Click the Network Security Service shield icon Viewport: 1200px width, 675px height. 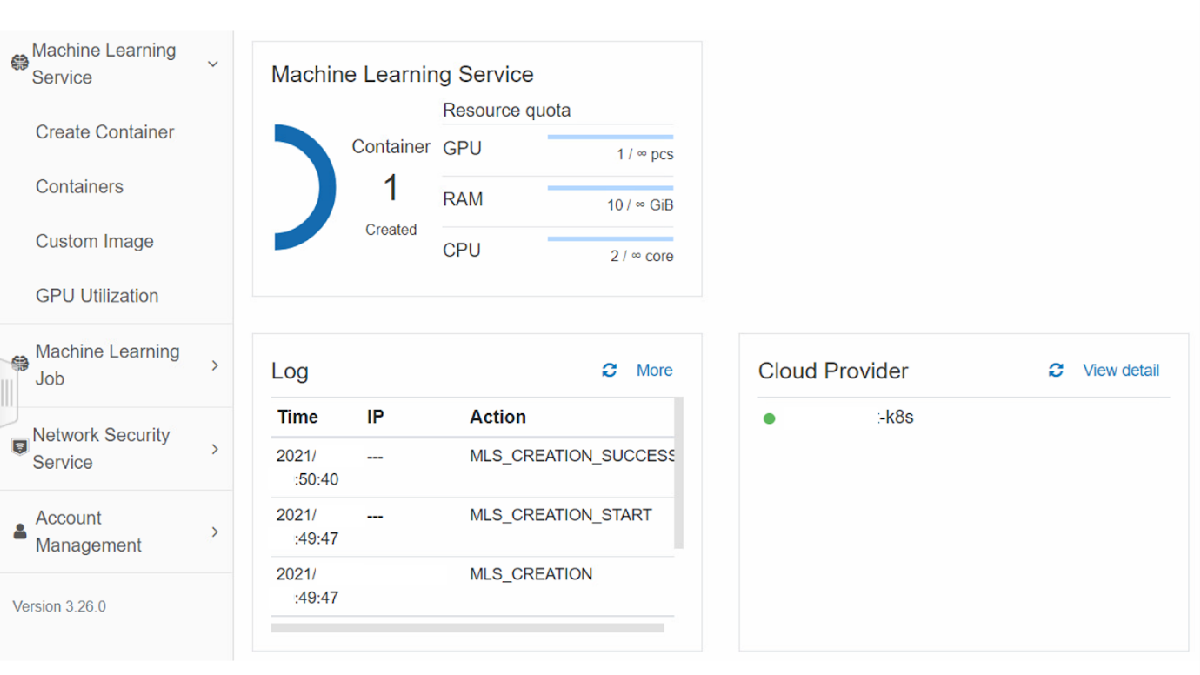pos(18,448)
